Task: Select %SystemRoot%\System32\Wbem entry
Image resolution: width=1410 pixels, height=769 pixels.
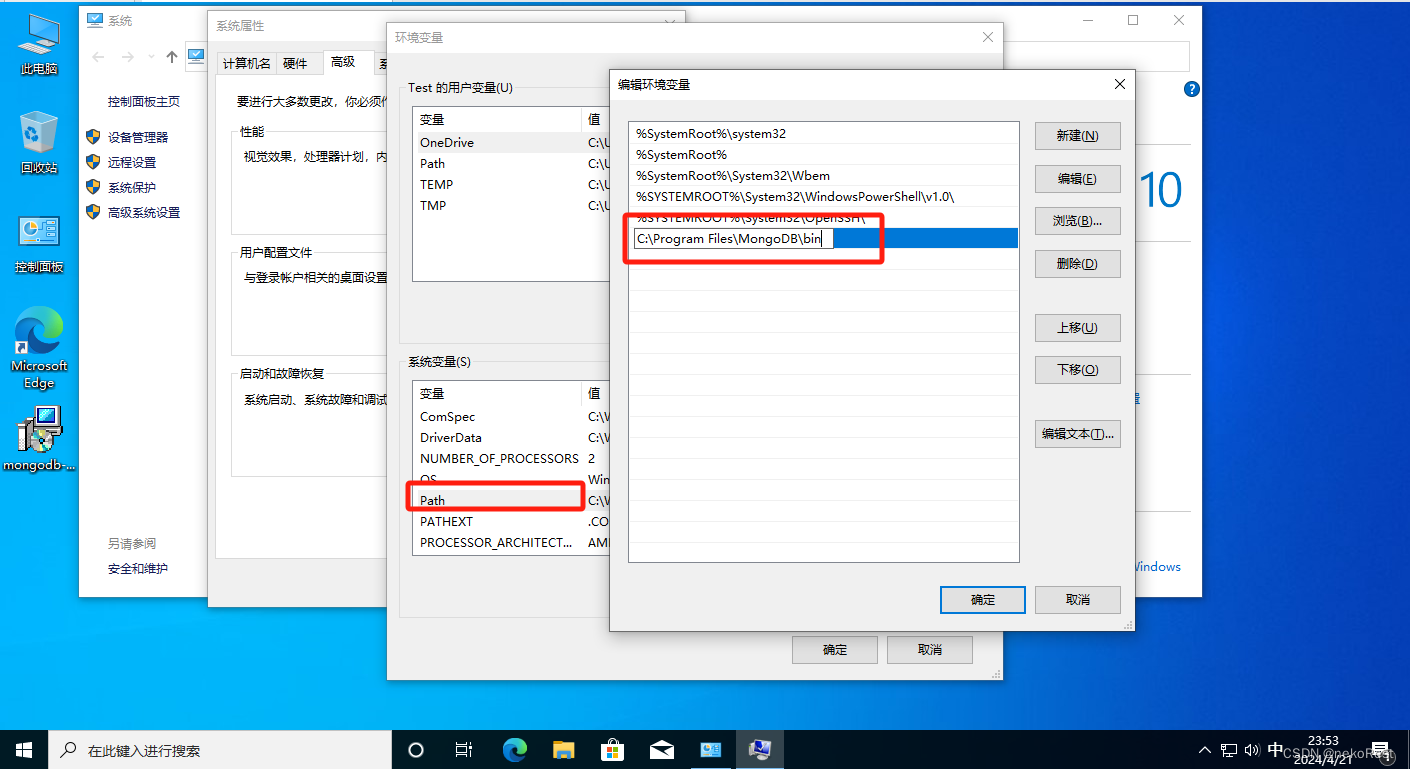Action: click(x=823, y=175)
